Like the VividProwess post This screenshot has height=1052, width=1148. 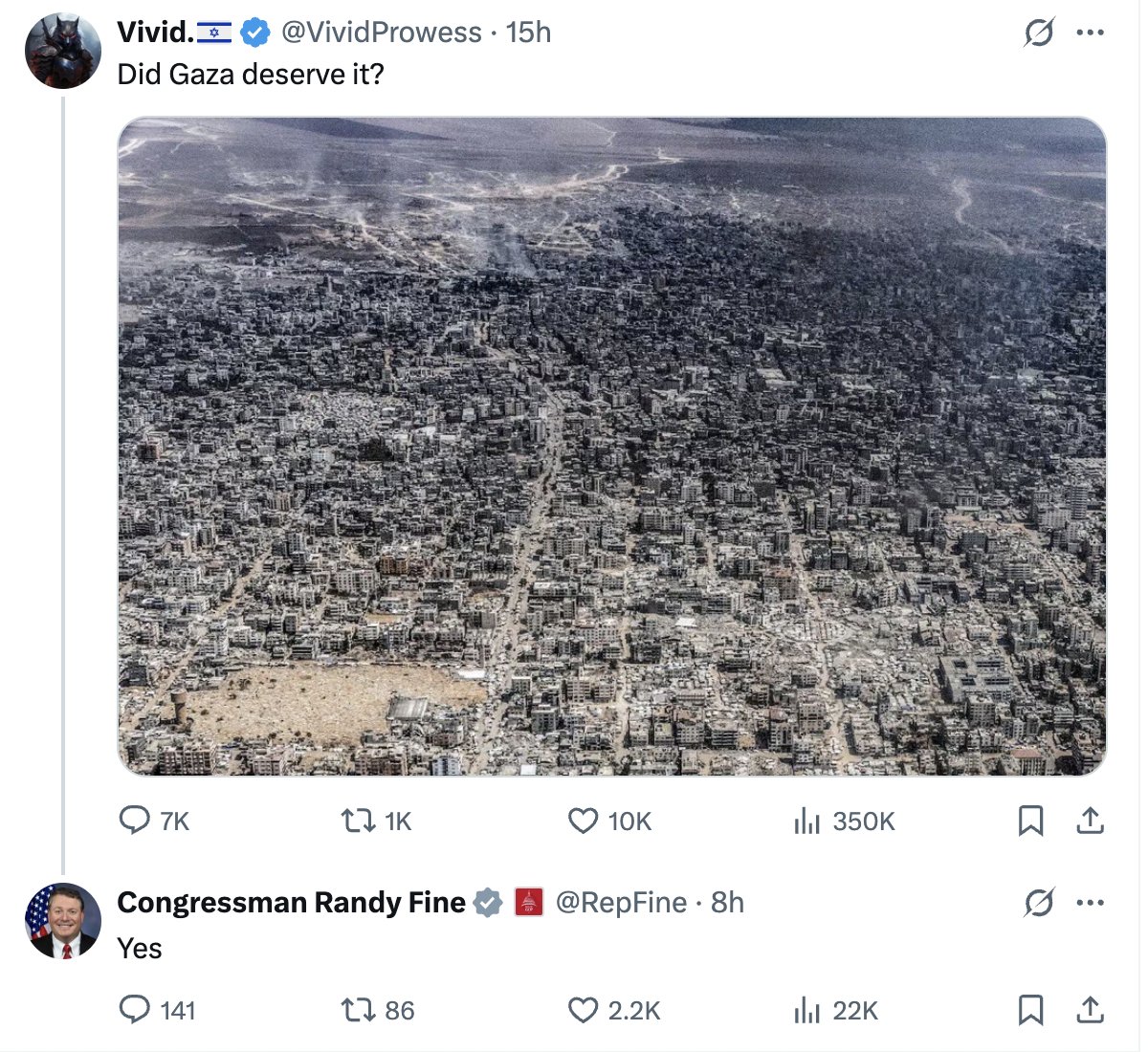tap(583, 821)
